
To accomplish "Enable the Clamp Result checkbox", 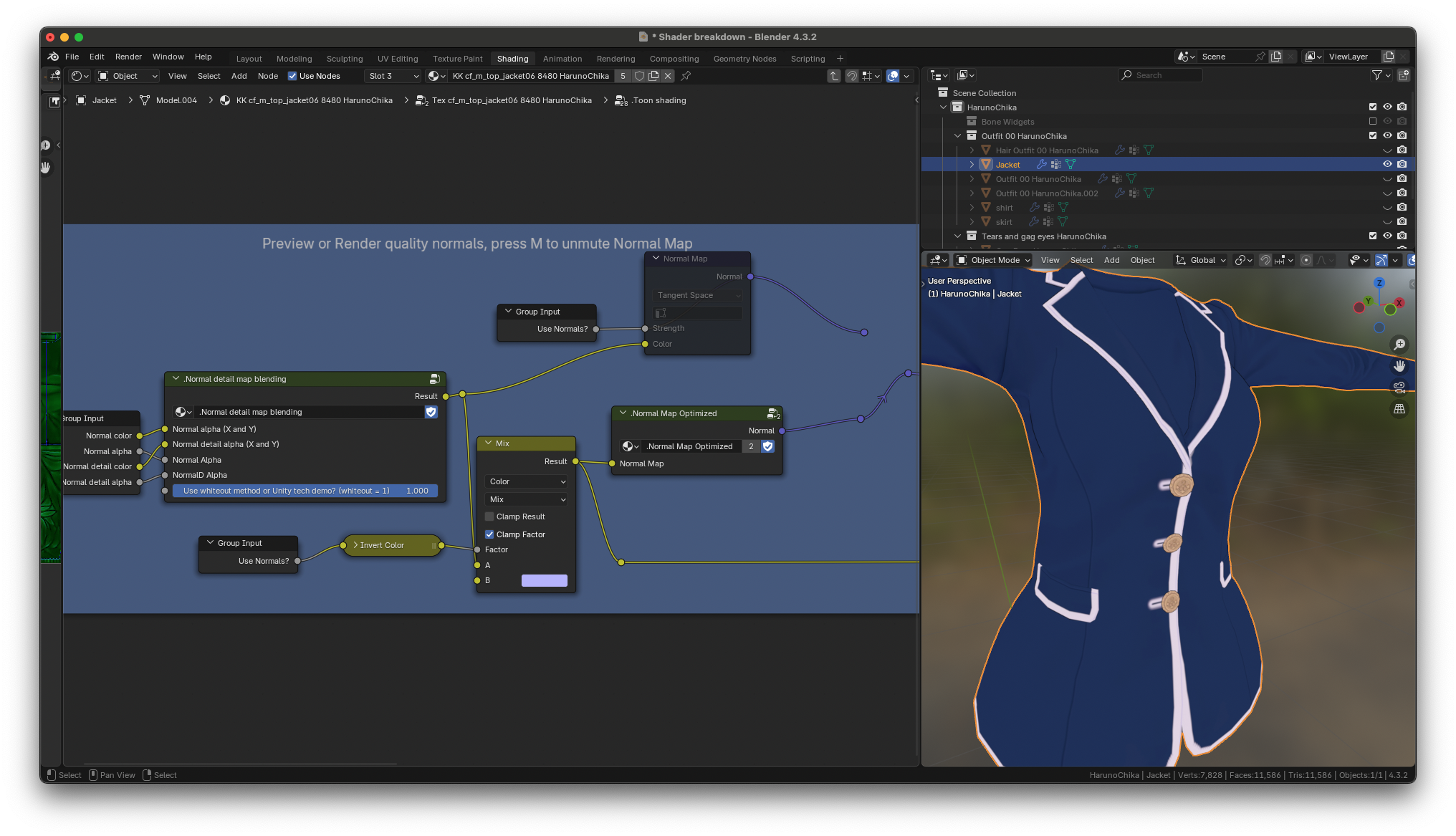I will coord(489,517).
